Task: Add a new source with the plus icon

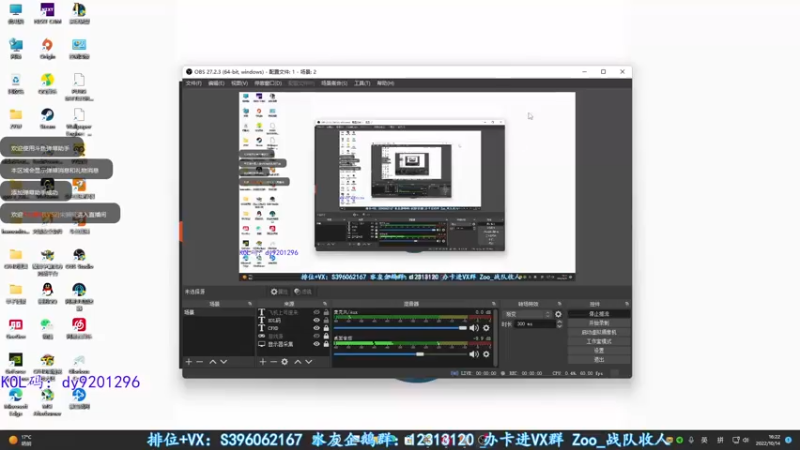Action: [x=262, y=362]
